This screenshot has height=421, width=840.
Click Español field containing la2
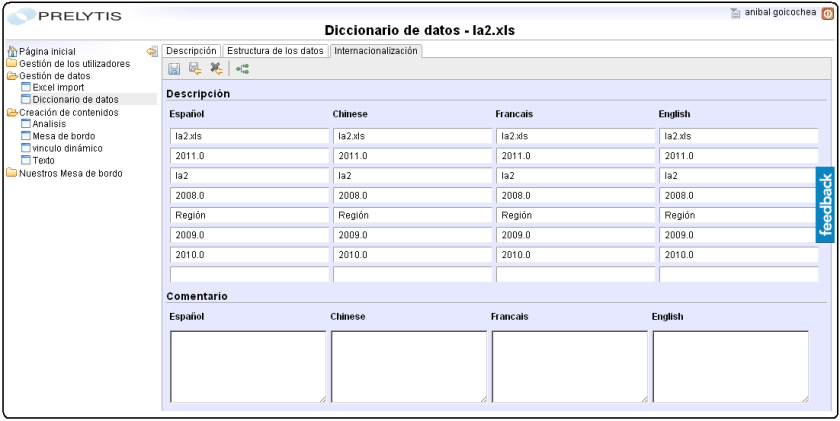(249, 176)
